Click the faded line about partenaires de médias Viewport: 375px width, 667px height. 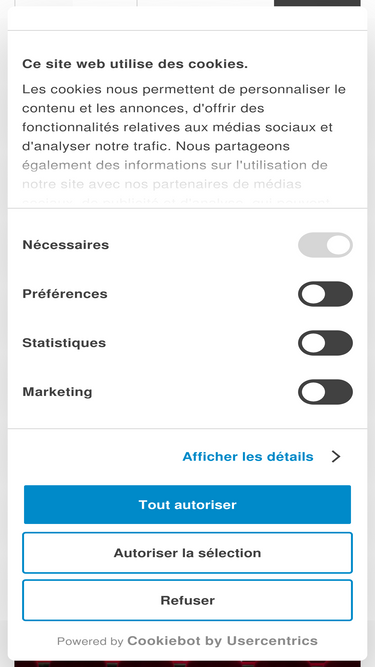(x=162, y=184)
